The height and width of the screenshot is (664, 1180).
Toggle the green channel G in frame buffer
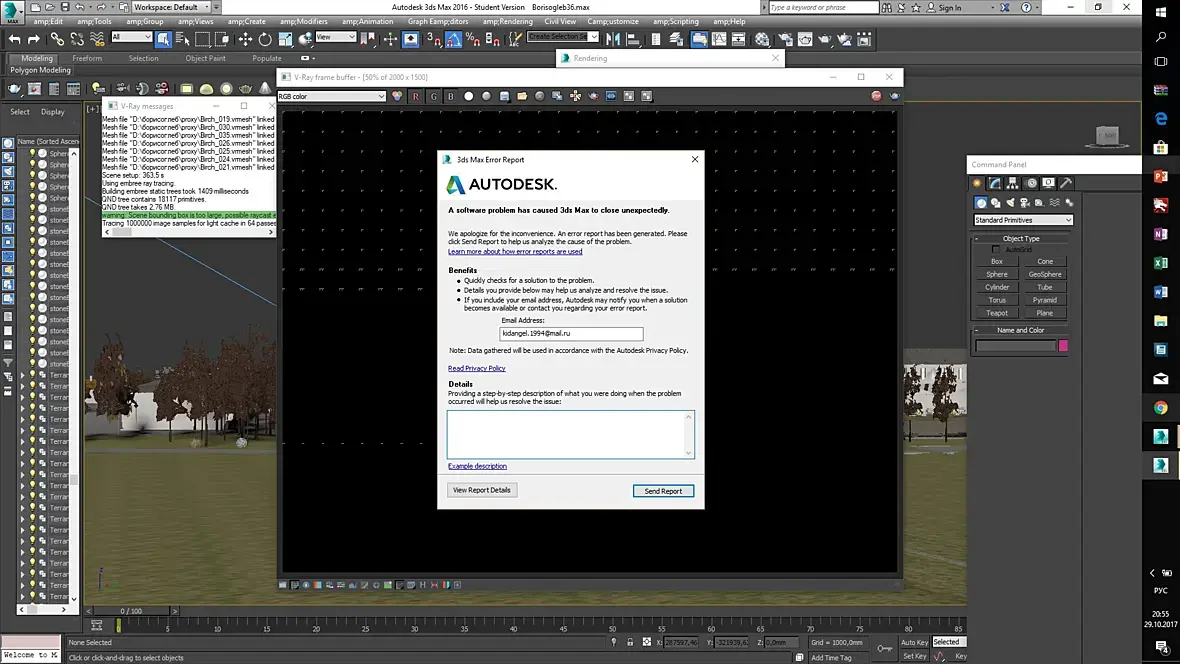coord(433,96)
